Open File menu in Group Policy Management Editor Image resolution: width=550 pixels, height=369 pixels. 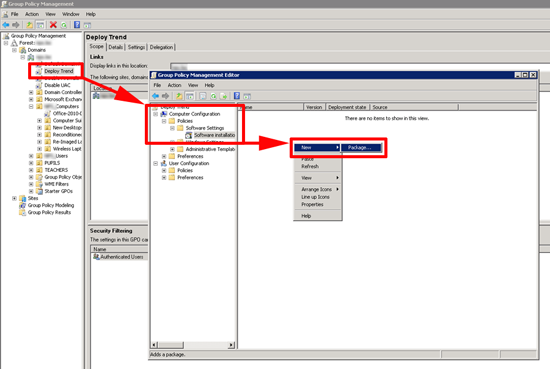point(157,85)
